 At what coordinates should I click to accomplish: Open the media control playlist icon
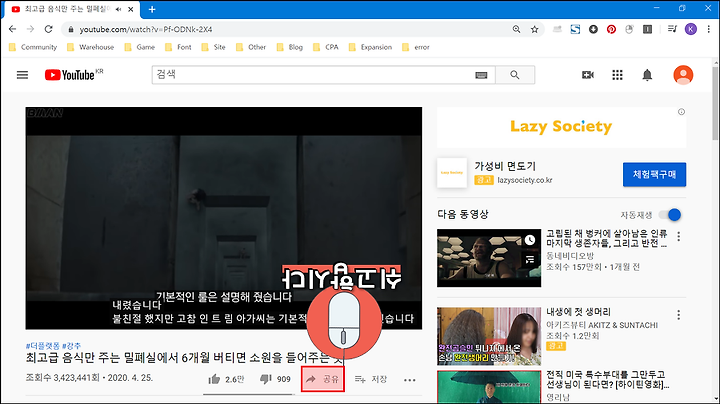(672, 29)
